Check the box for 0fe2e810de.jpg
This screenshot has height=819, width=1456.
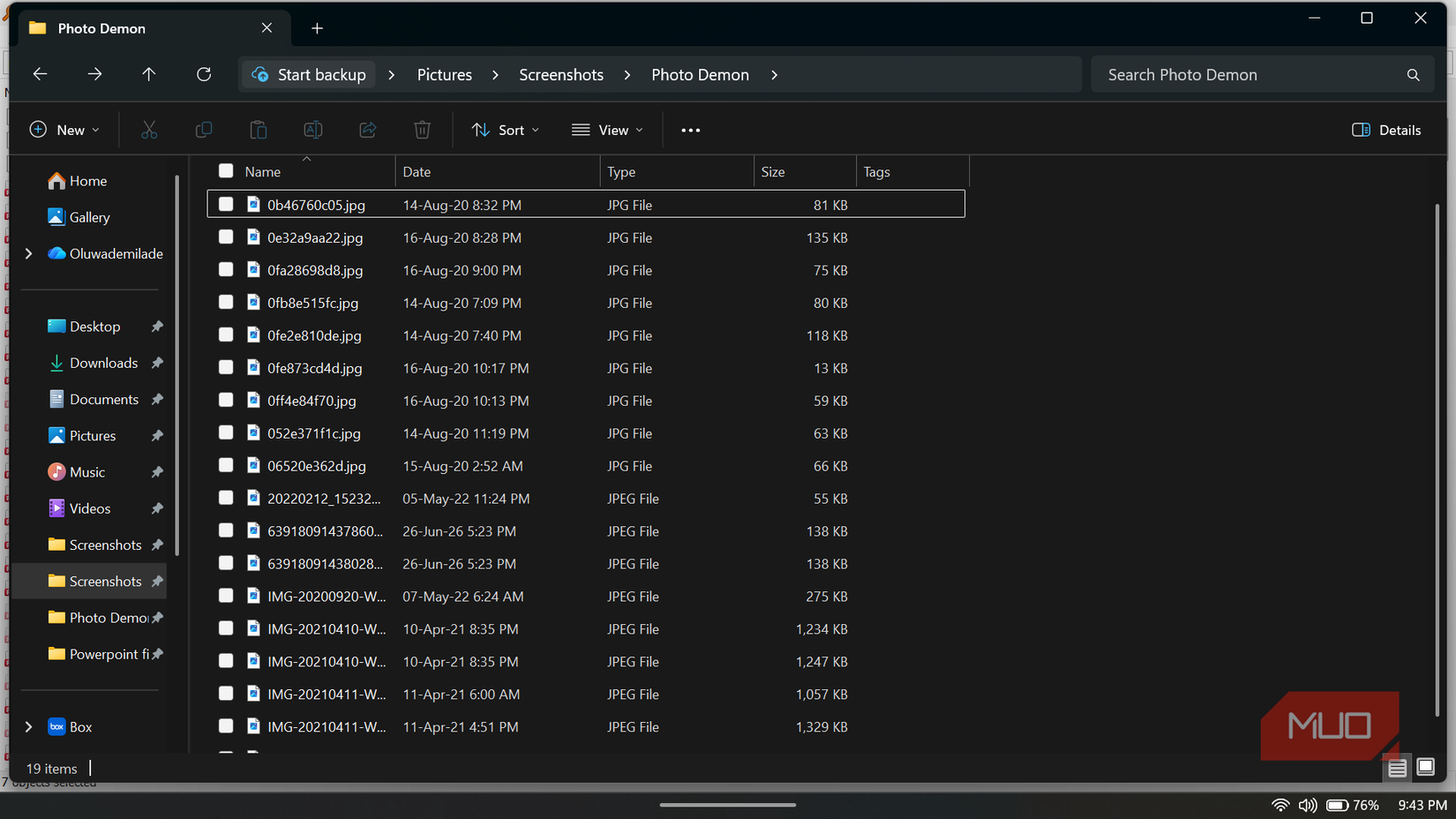[226, 334]
